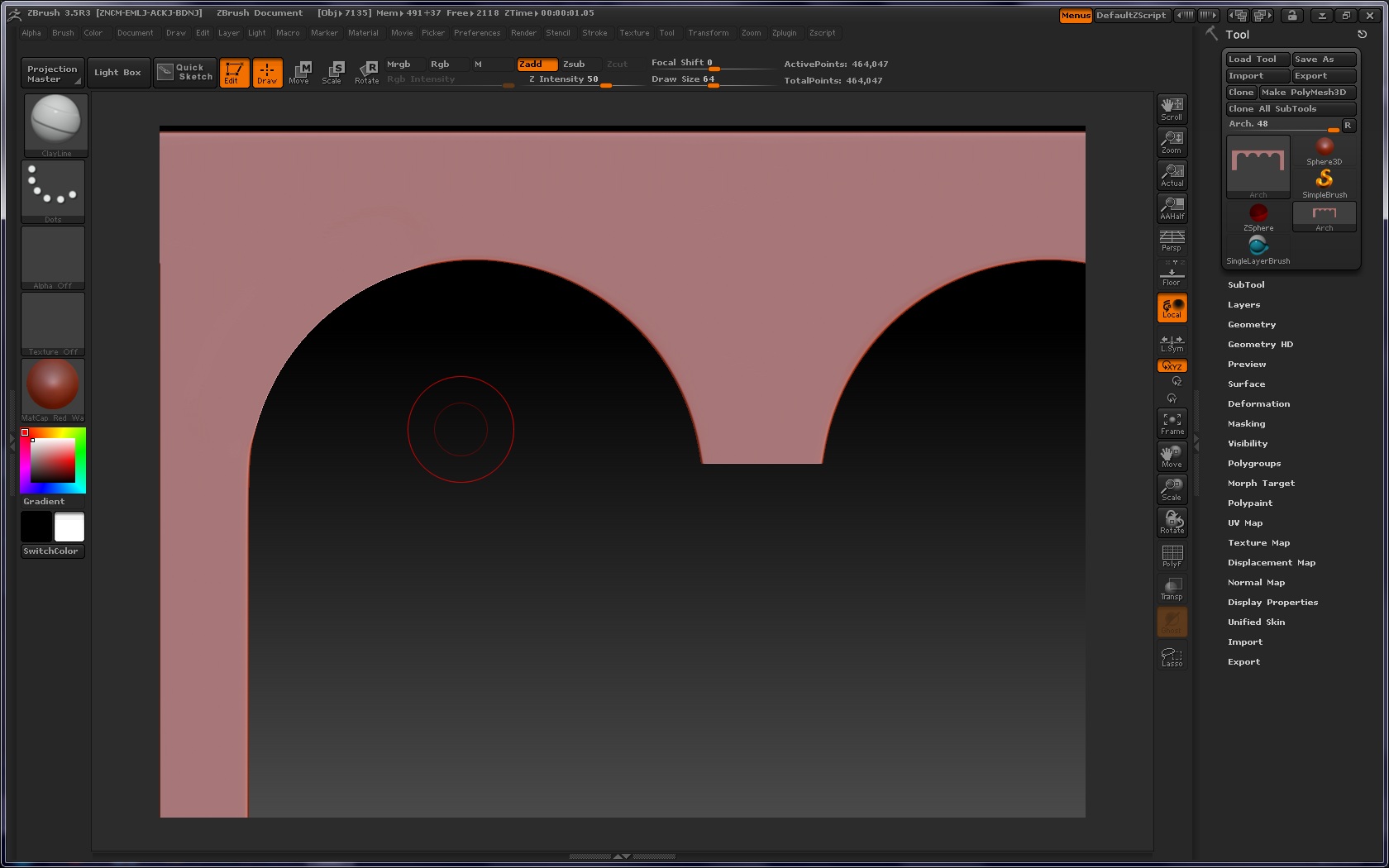Open the Preferences menu

(x=477, y=33)
